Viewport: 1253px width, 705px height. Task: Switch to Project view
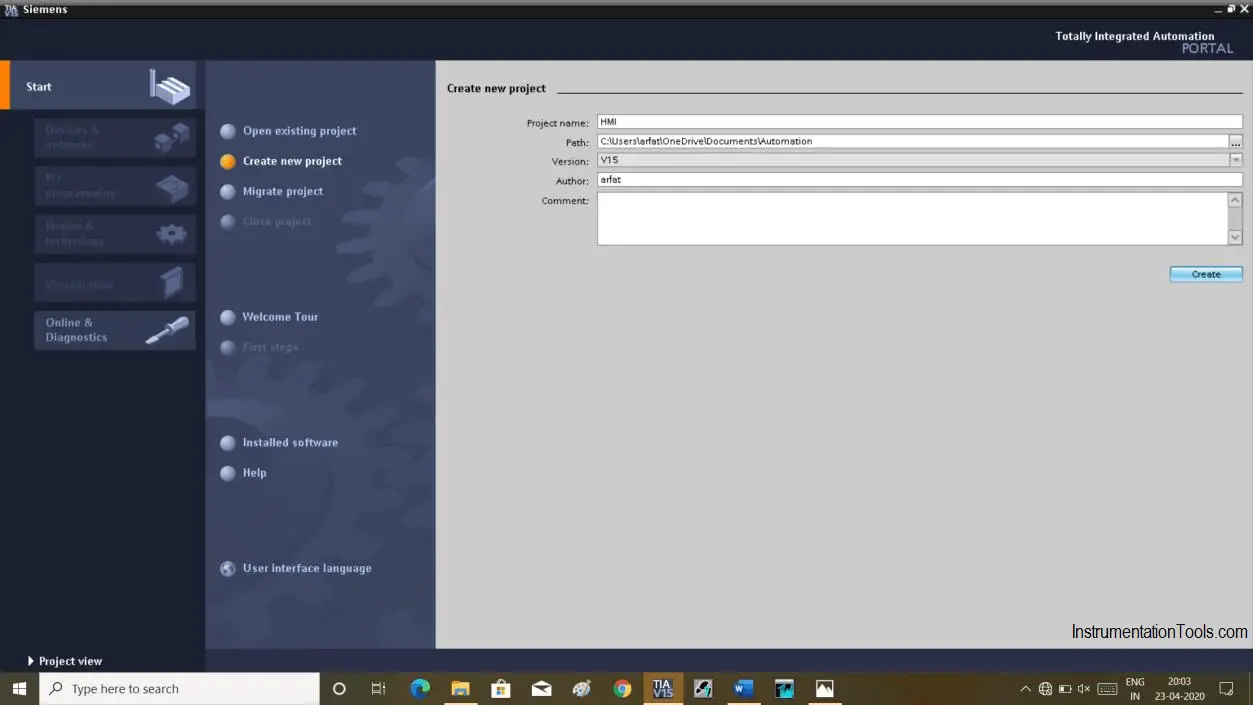coord(70,661)
